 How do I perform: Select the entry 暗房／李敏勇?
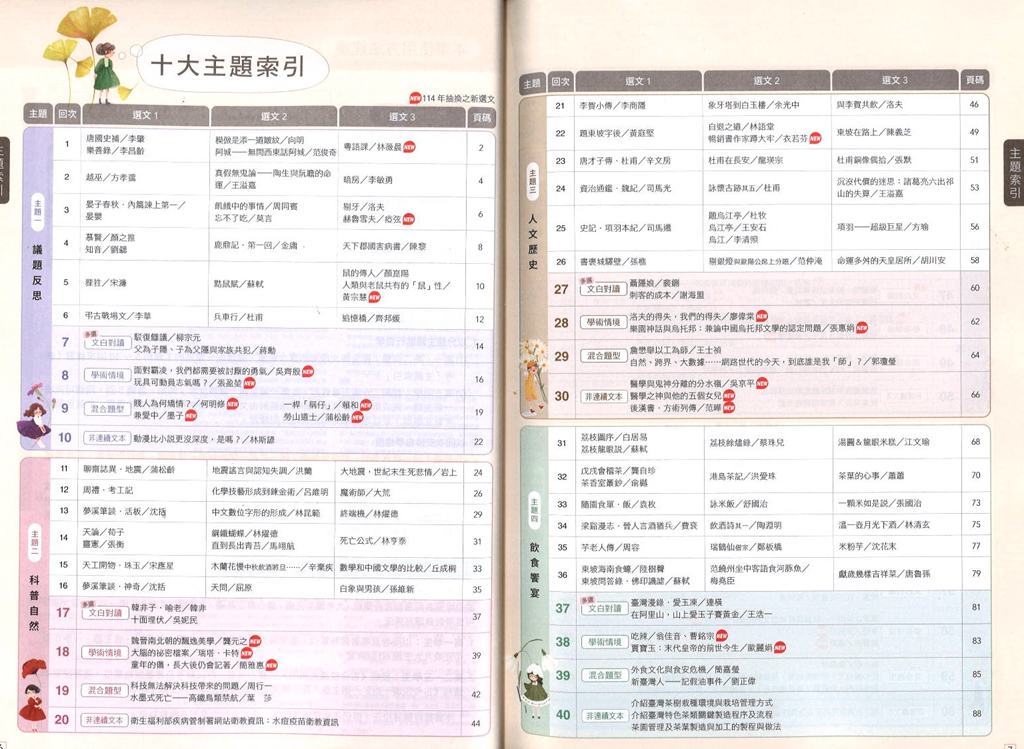tap(368, 179)
